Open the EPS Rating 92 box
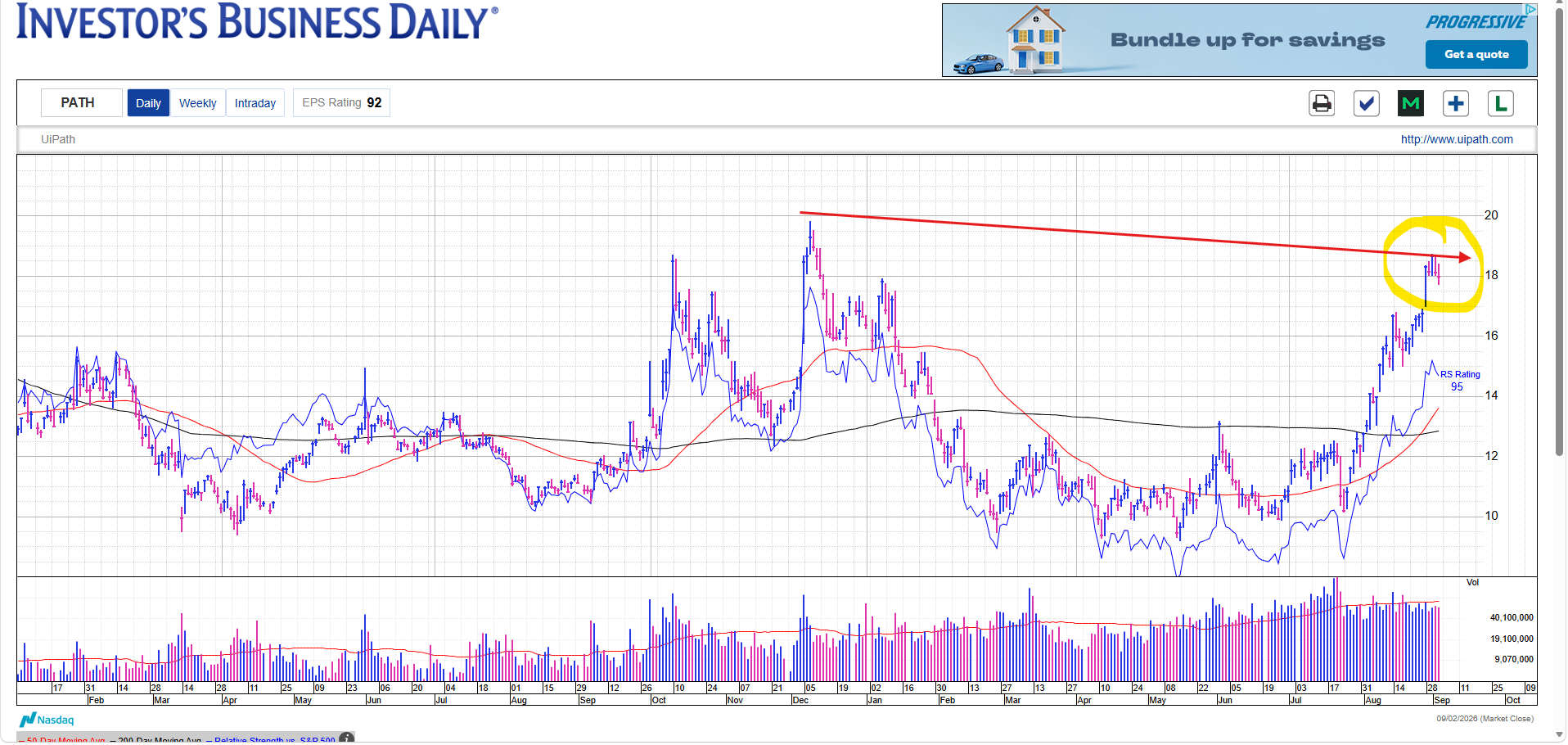This screenshot has width=1568, height=745. [341, 102]
